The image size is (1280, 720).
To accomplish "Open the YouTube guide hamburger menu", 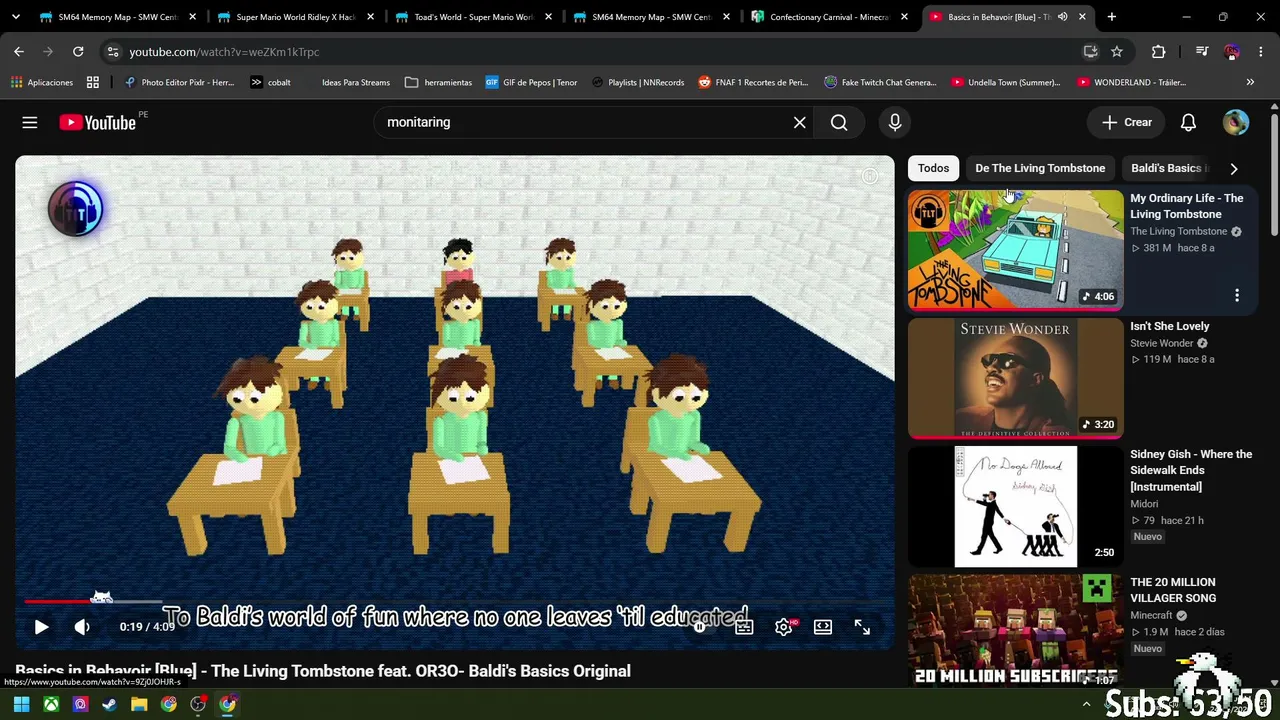I will [x=30, y=122].
